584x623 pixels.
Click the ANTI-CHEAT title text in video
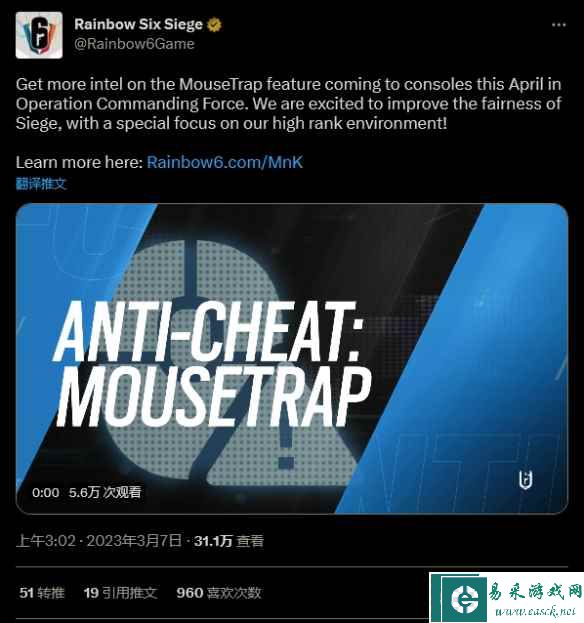(x=207, y=331)
